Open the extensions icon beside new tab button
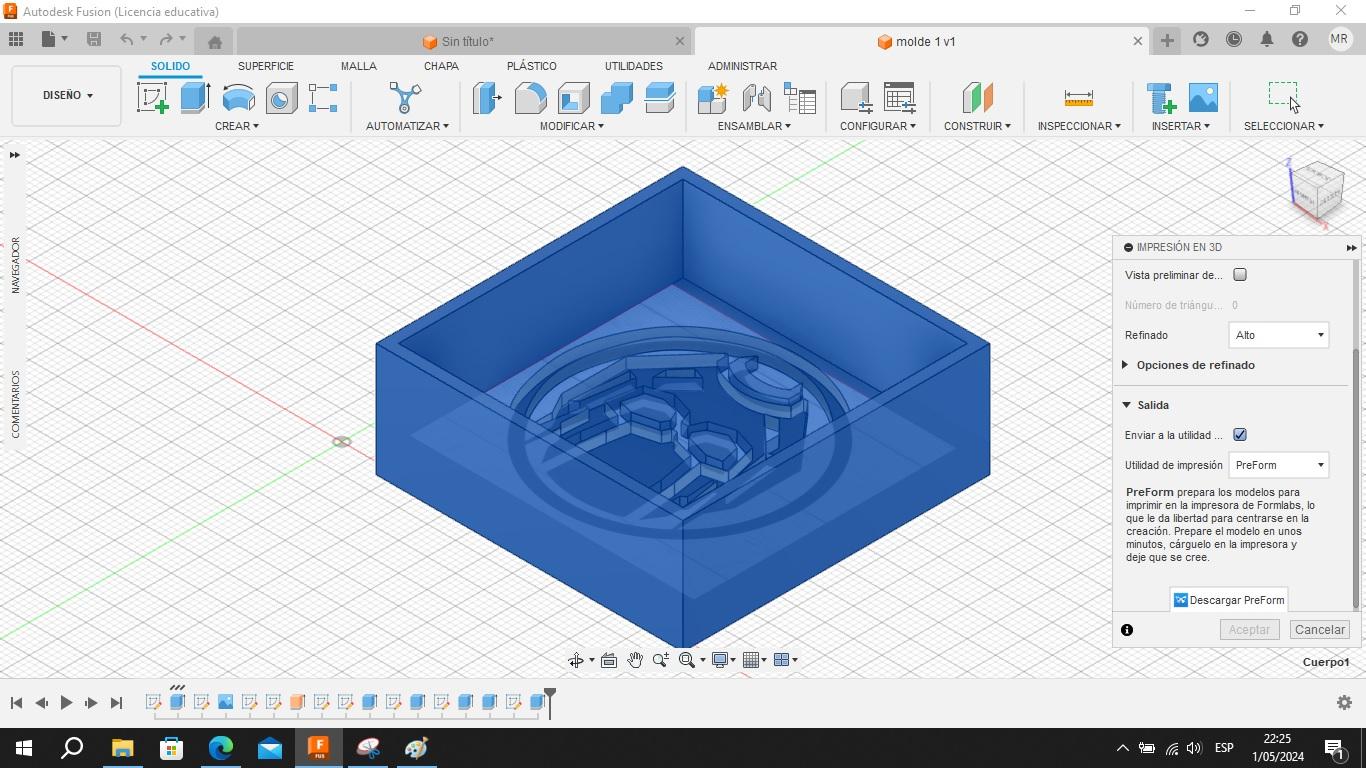Viewport: 1366px width, 768px height. coord(1201,39)
